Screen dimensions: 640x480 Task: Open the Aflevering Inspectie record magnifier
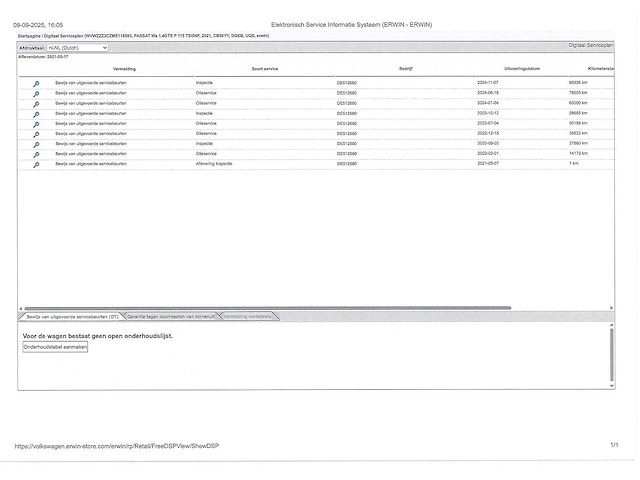click(x=36, y=164)
